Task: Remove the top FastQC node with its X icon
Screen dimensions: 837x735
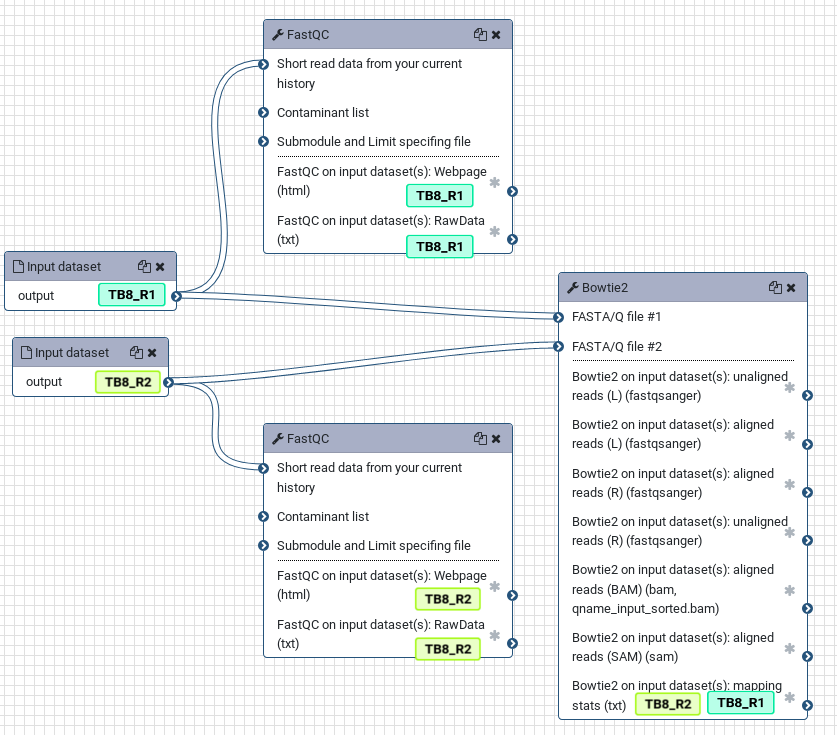Action: click(496, 35)
